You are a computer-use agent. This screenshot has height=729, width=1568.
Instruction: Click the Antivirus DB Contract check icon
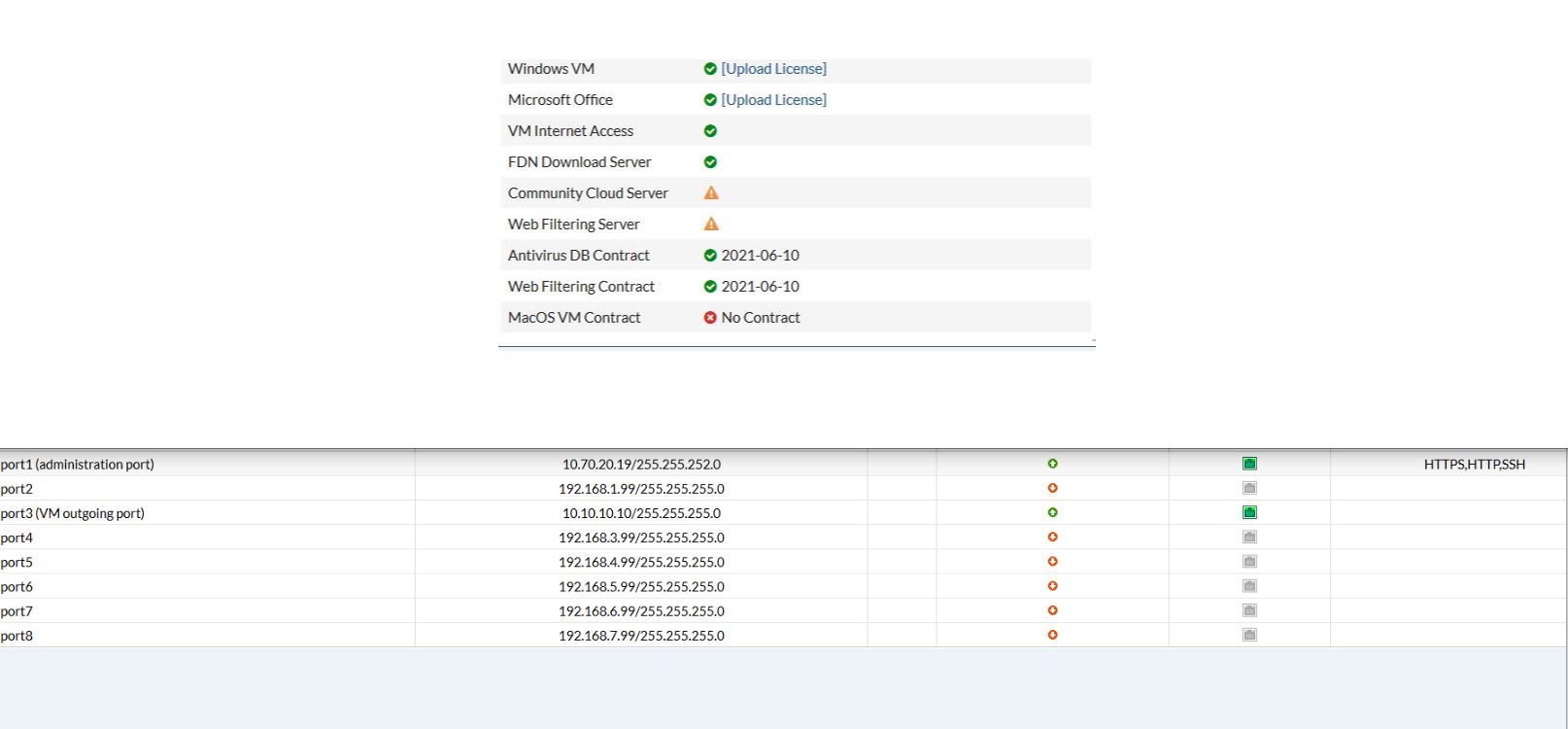[x=710, y=256]
